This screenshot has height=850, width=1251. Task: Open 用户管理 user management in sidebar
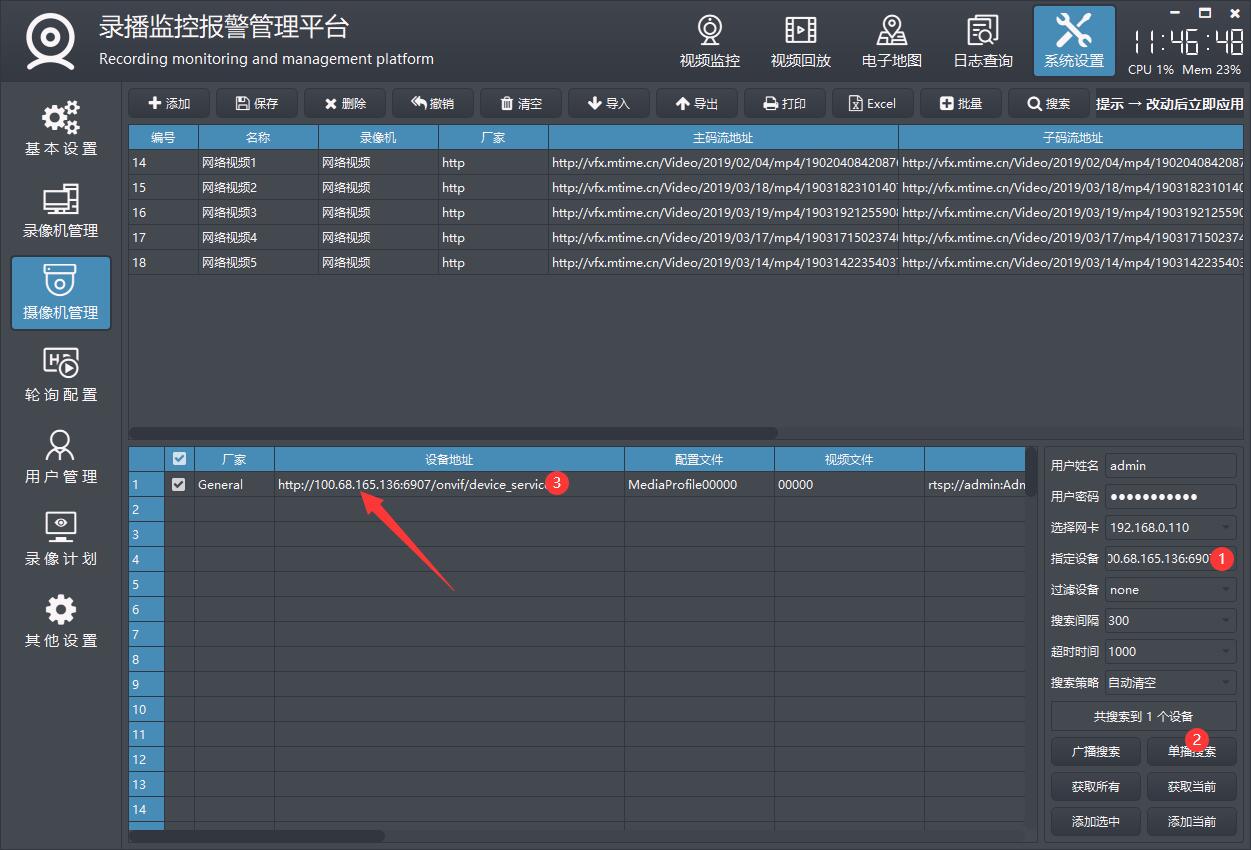(x=61, y=457)
